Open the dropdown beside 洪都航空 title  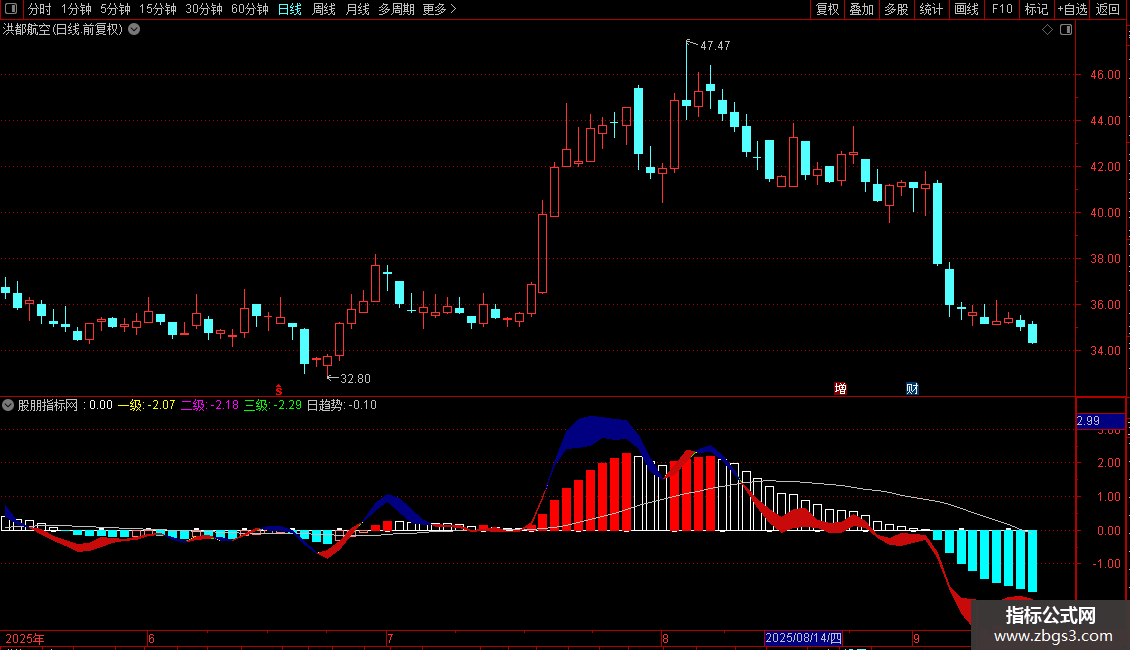tap(134, 30)
